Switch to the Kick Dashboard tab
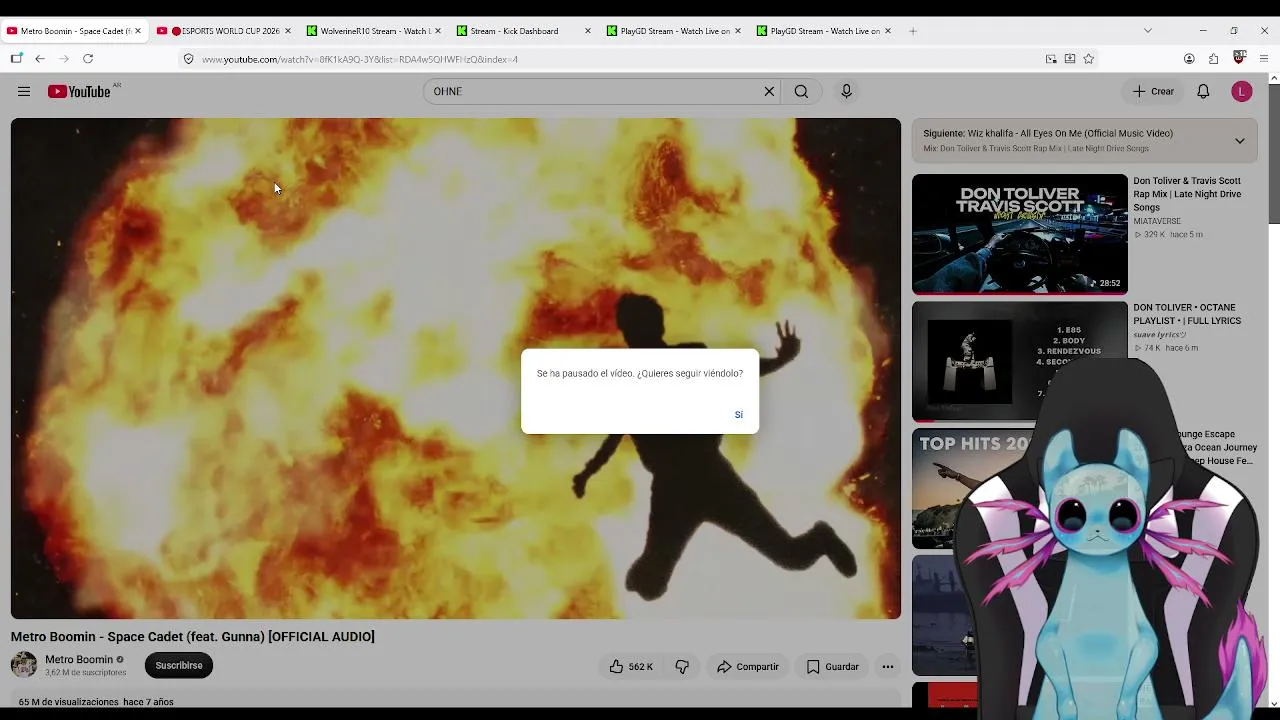Viewport: 1280px width, 720px height. (524, 31)
